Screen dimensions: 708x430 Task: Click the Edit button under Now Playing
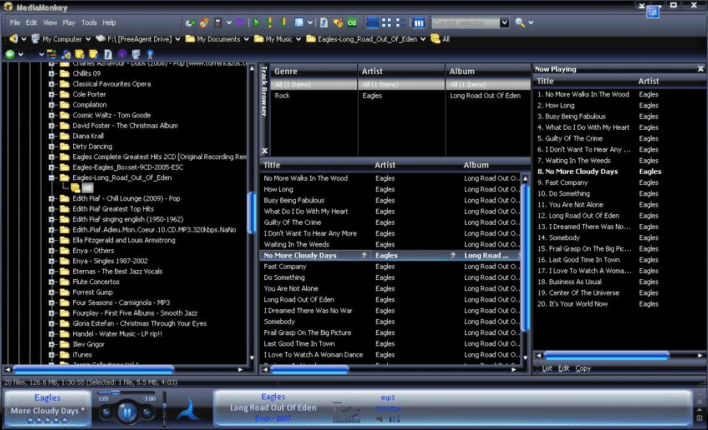tap(564, 369)
